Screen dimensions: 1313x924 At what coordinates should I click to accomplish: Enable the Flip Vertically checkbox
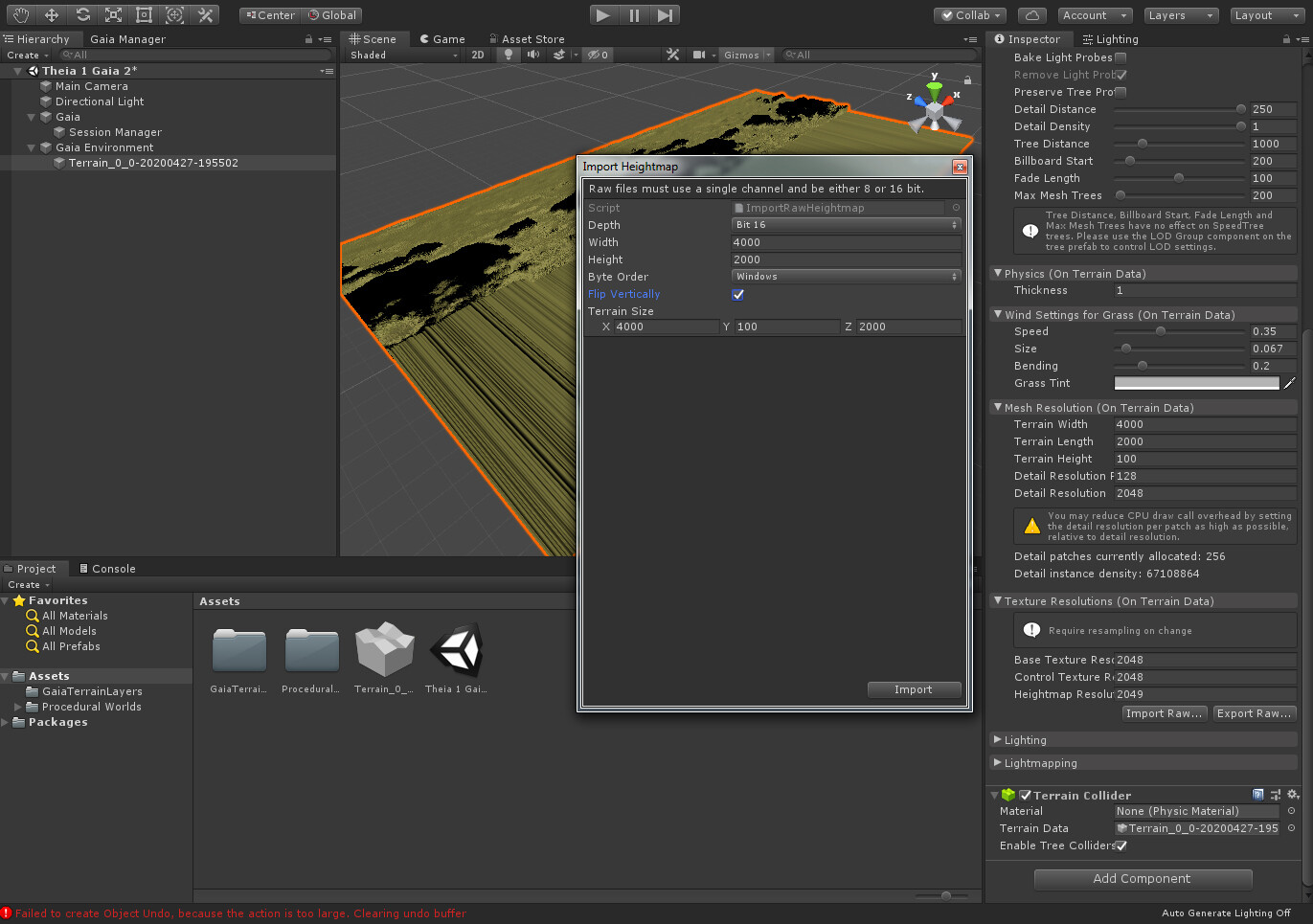[x=737, y=294]
